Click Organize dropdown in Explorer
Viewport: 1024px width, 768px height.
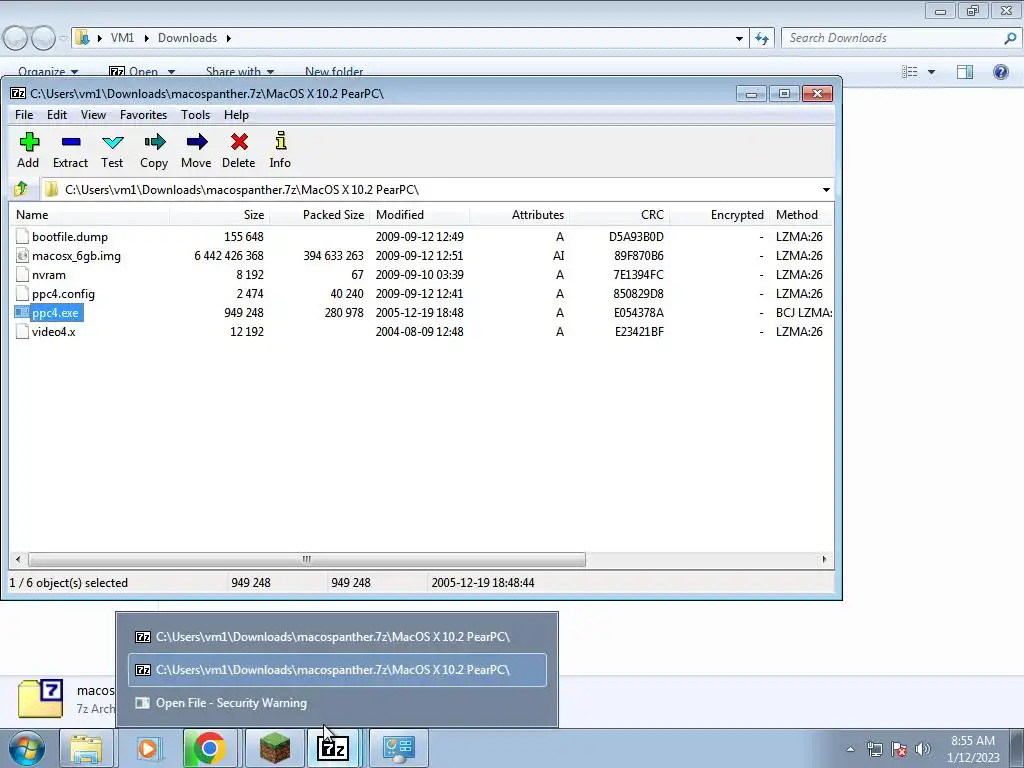pyautogui.click(x=48, y=72)
